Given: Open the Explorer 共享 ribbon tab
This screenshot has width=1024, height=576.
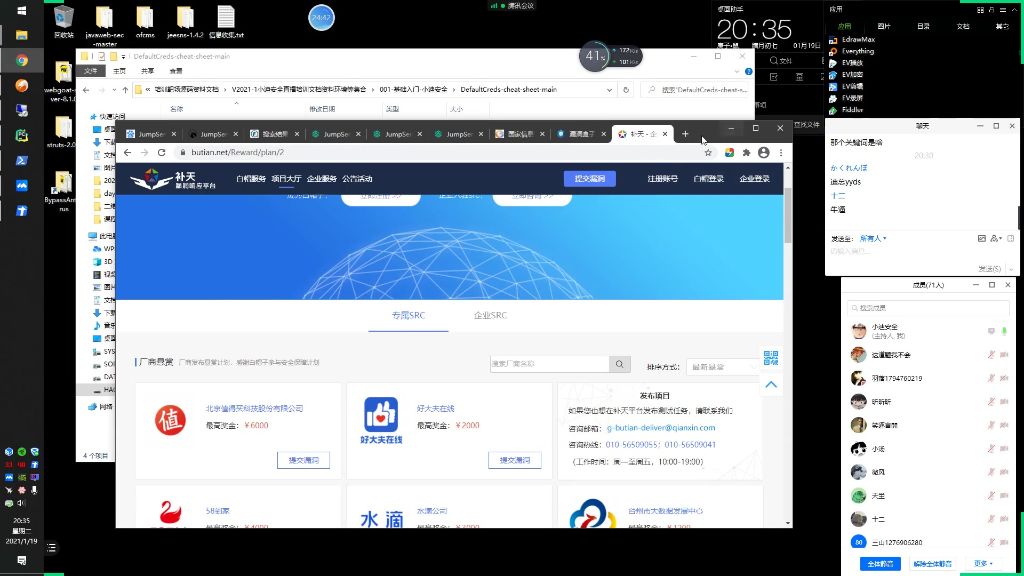Looking at the screenshot, I should click(148, 71).
